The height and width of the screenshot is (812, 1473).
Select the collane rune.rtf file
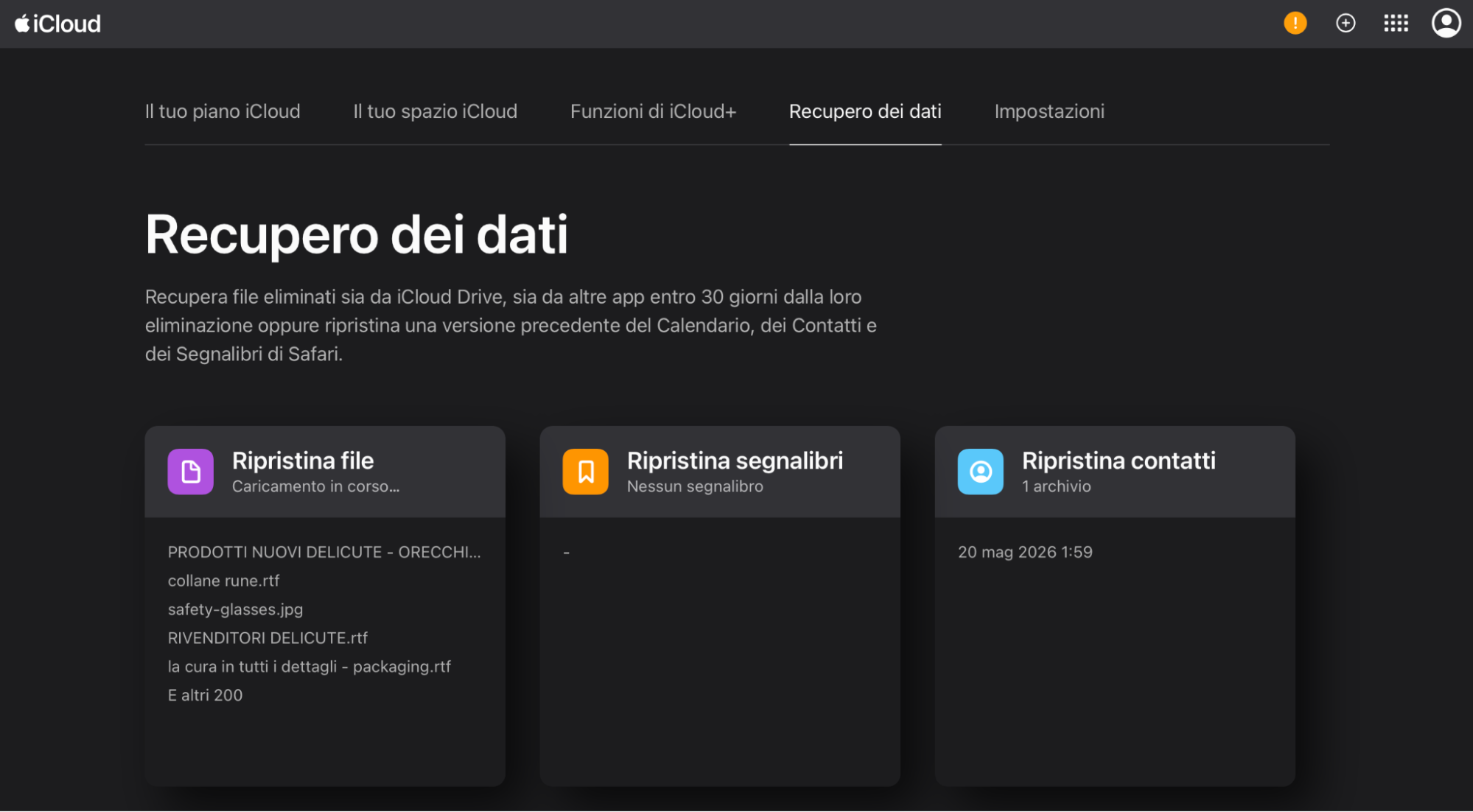pyautogui.click(x=223, y=581)
